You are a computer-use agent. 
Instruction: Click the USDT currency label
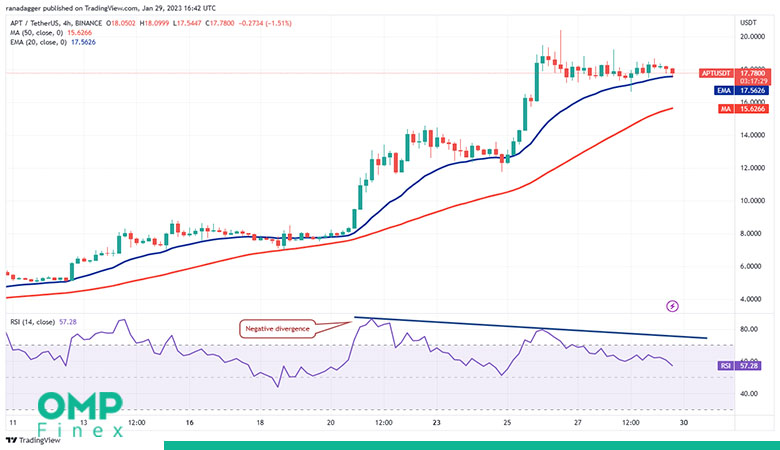[x=748, y=23]
